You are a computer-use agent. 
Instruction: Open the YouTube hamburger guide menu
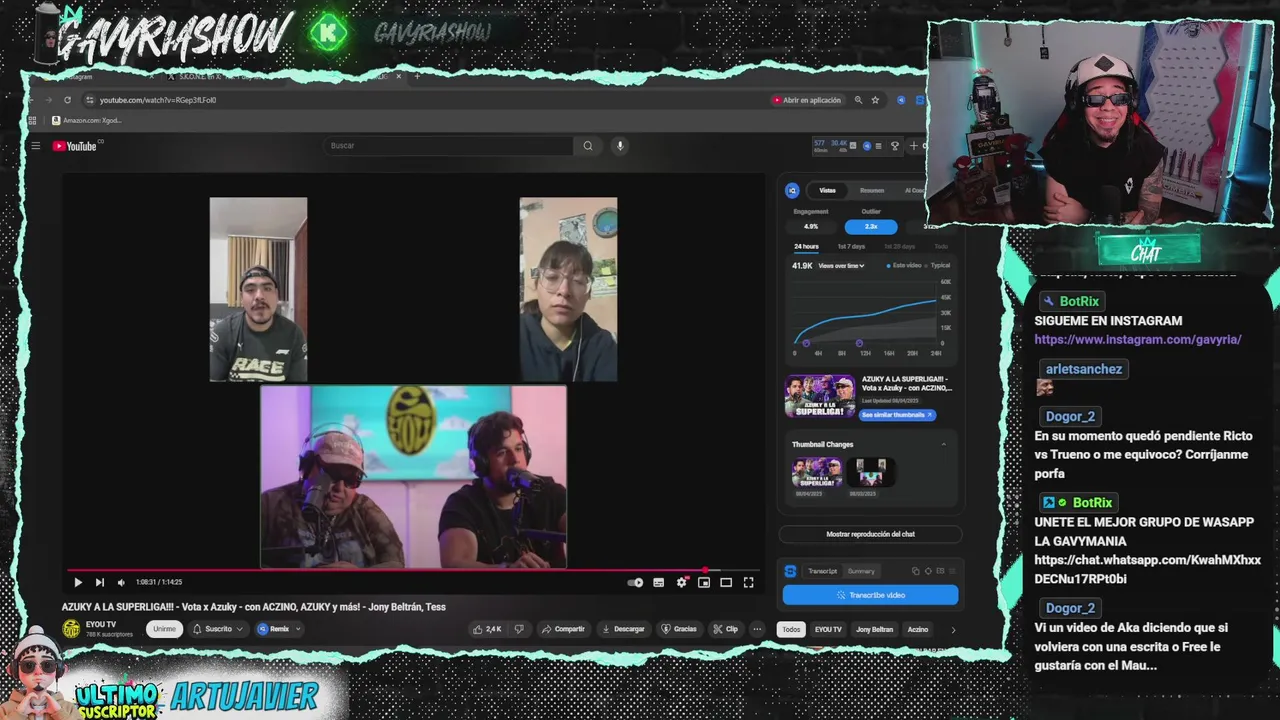(35, 146)
